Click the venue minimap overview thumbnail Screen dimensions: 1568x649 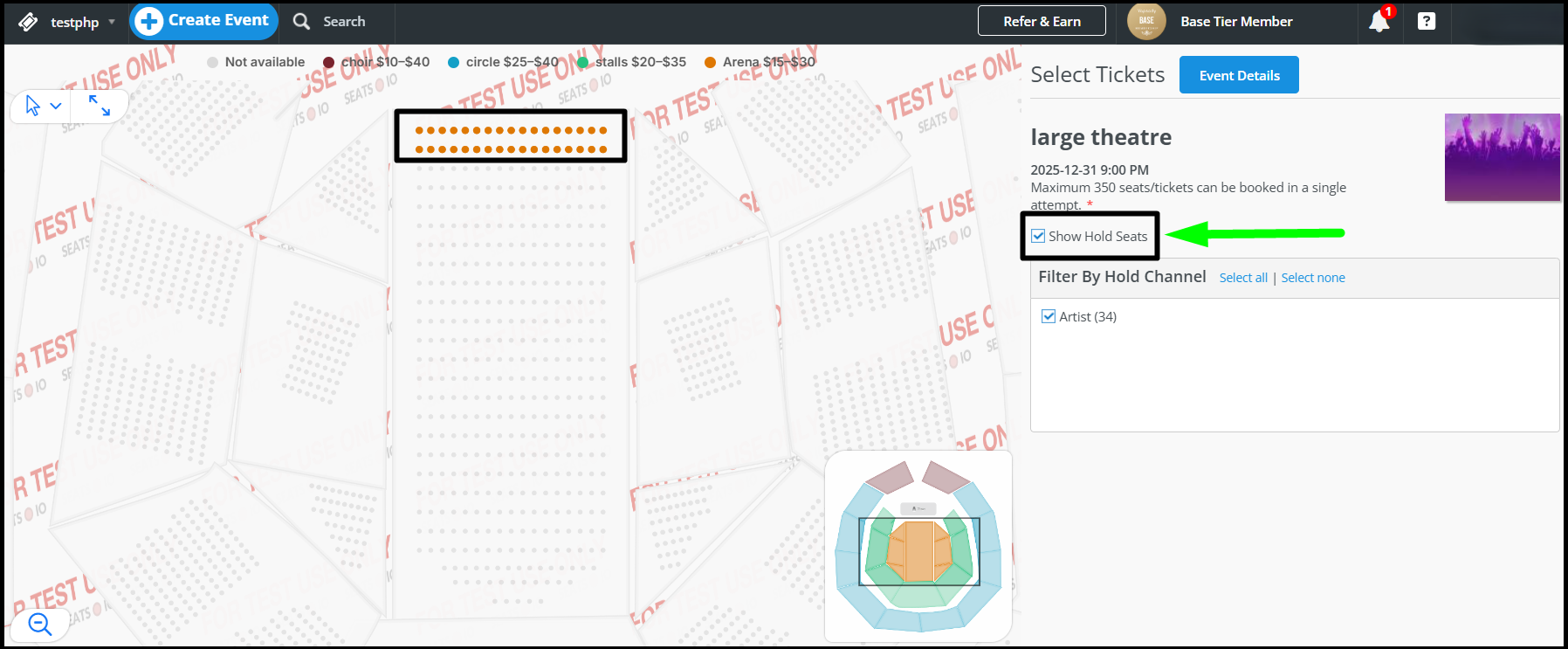pyautogui.click(x=918, y=546)
